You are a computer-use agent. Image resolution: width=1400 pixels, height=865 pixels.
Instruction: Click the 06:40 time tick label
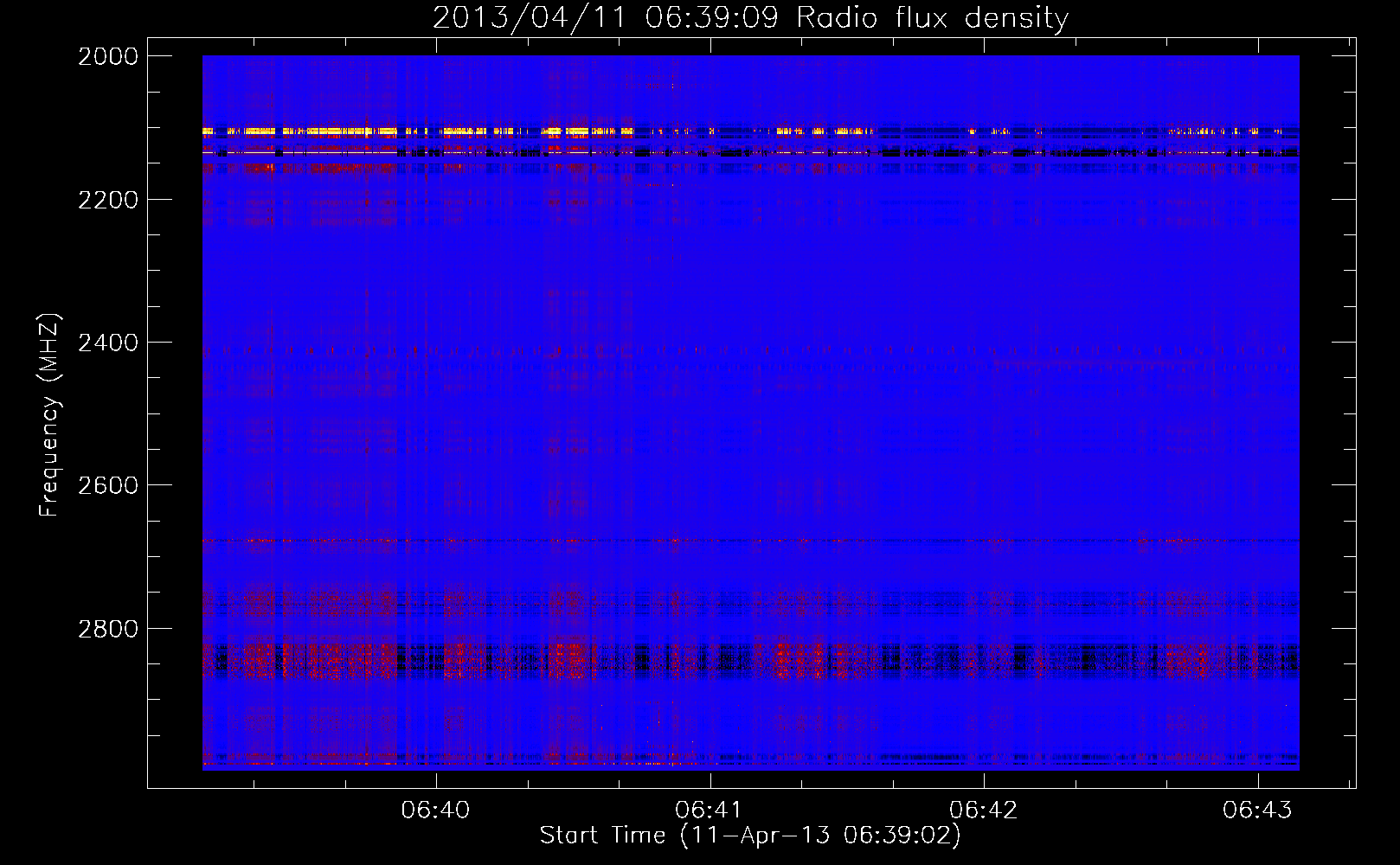(x=435, y=810)
